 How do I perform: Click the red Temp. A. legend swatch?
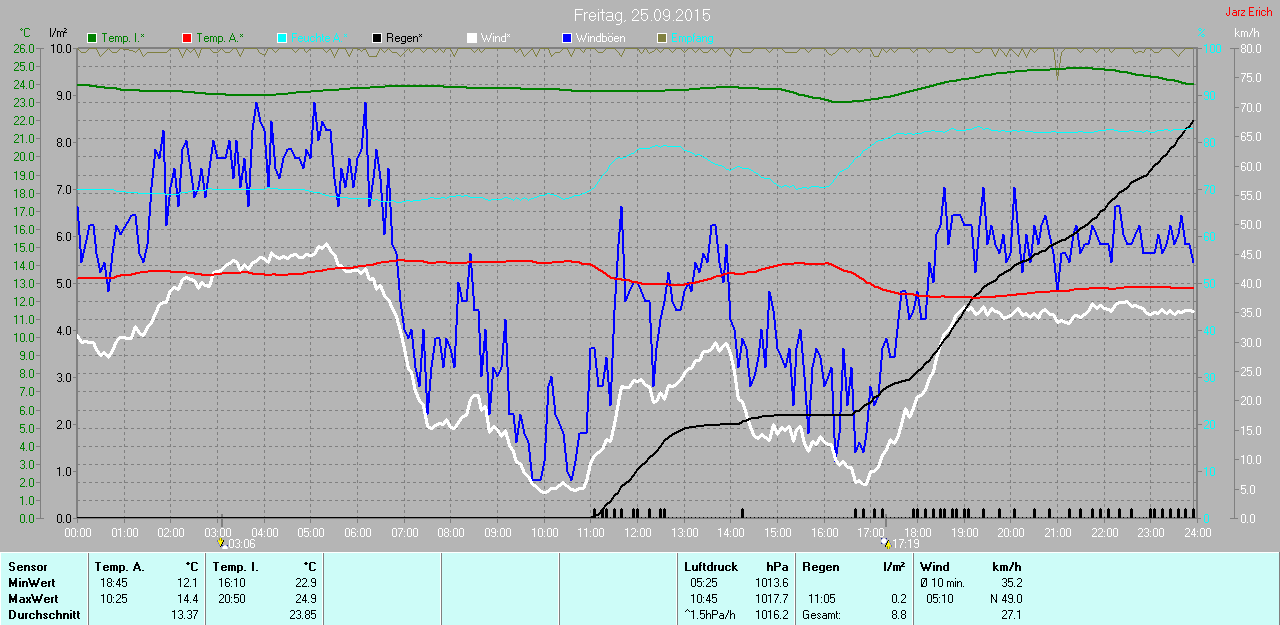click(x=187, y=38)
